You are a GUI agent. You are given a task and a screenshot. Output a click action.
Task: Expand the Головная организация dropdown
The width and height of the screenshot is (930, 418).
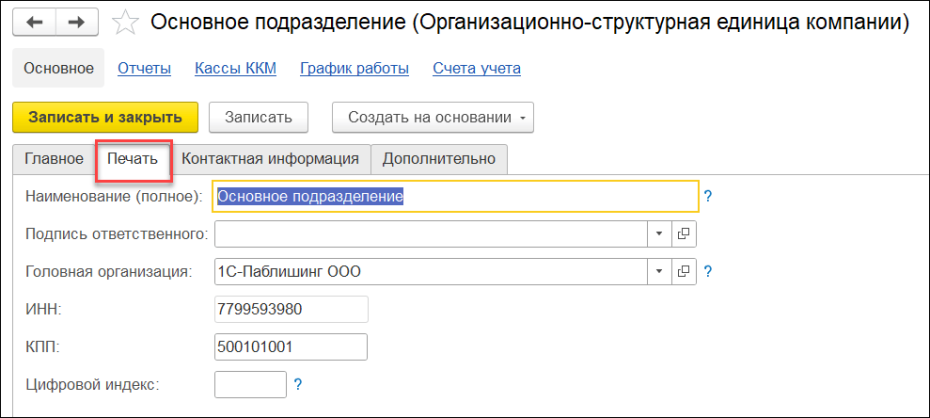(659, 272)
